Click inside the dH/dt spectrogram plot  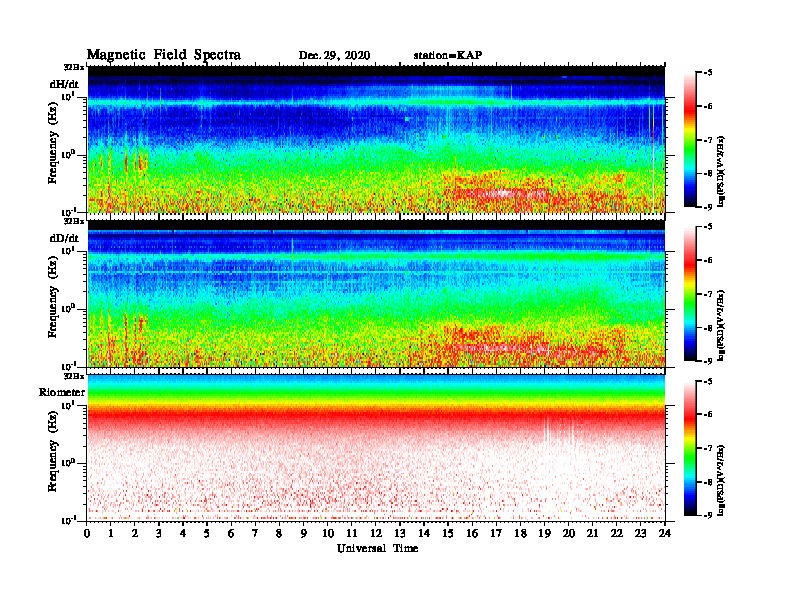click(x=376, y=139)
